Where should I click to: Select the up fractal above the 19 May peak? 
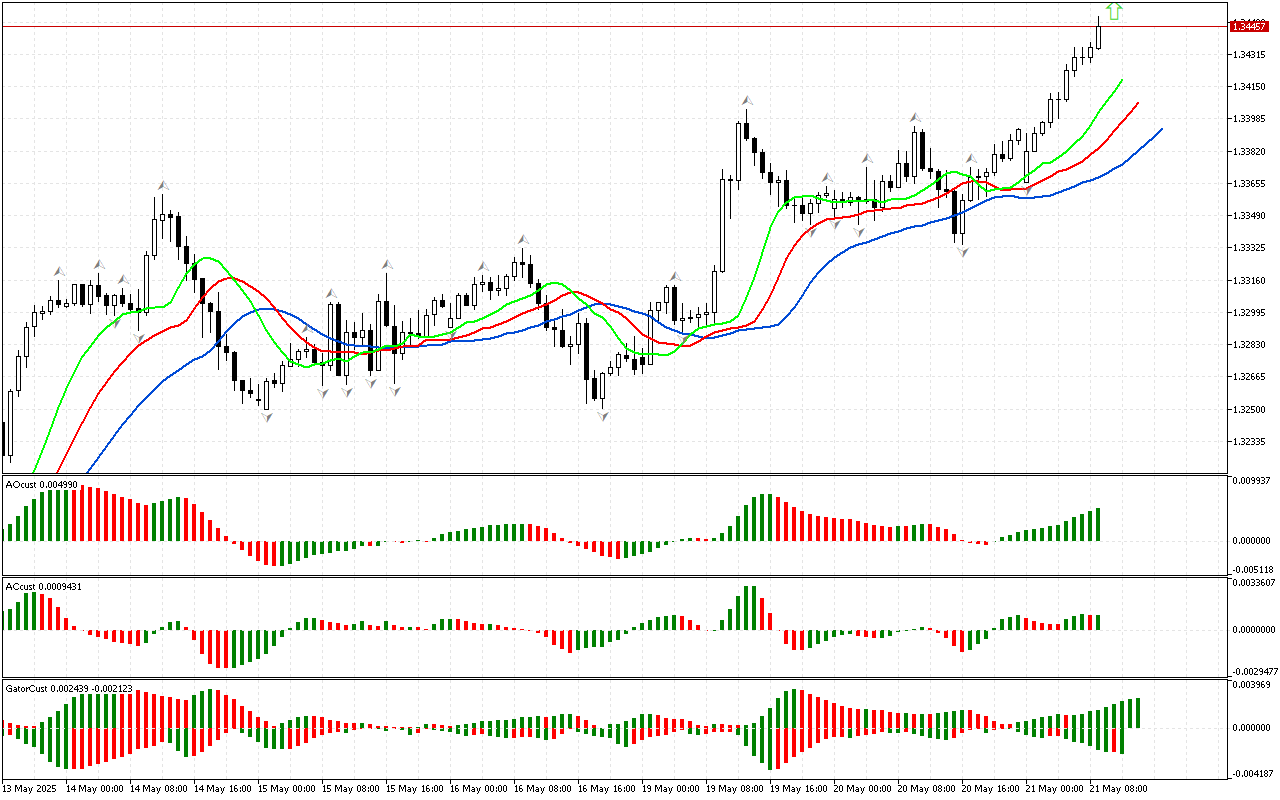[x=746, y=102]
